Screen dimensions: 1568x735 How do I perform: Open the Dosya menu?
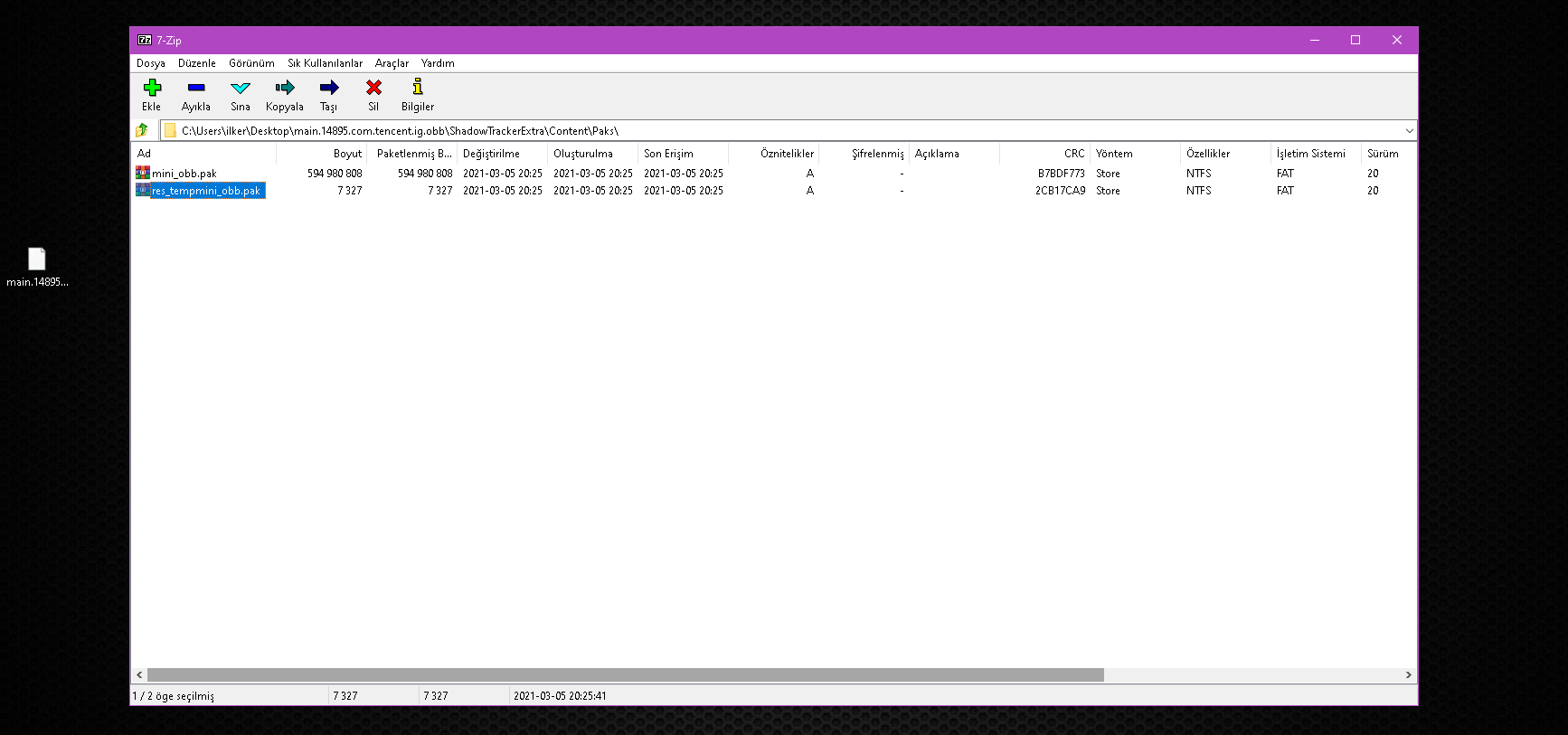151,63
